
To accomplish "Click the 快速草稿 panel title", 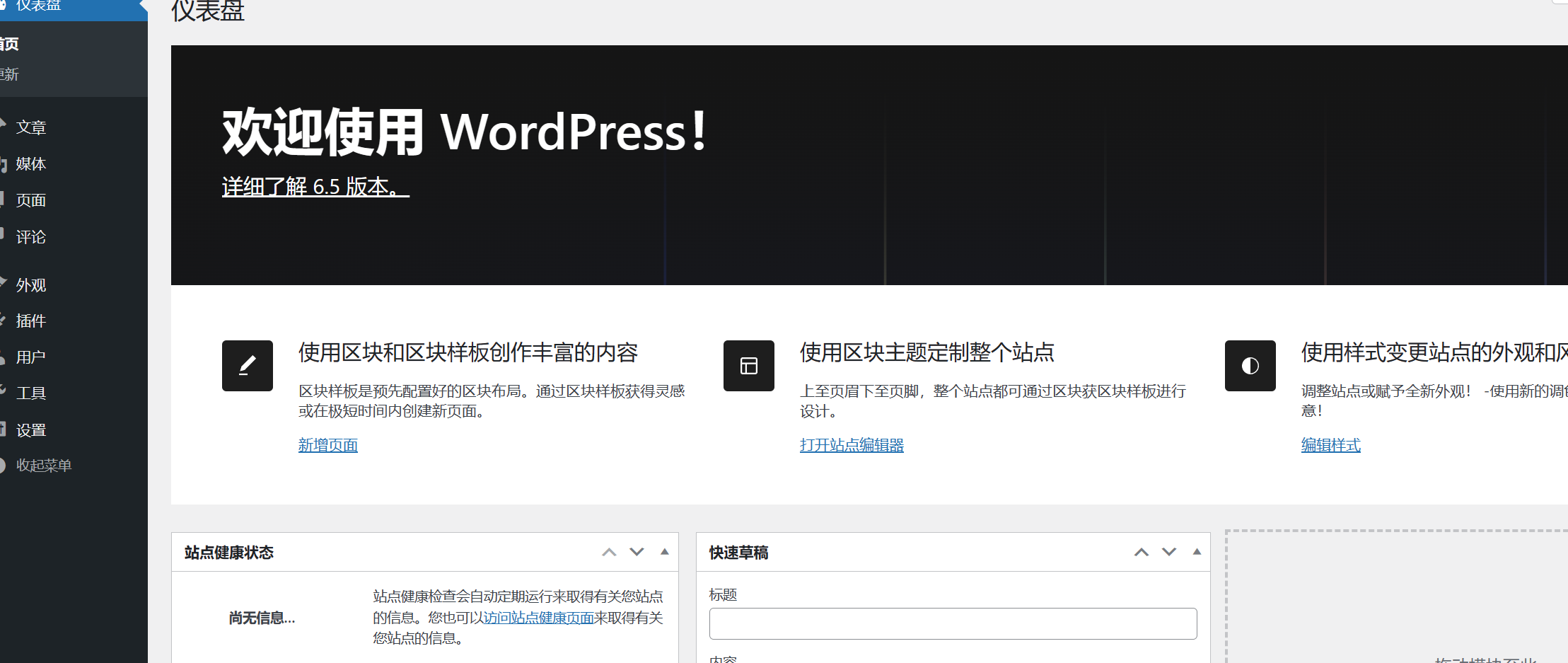I will tap(739, 553).
